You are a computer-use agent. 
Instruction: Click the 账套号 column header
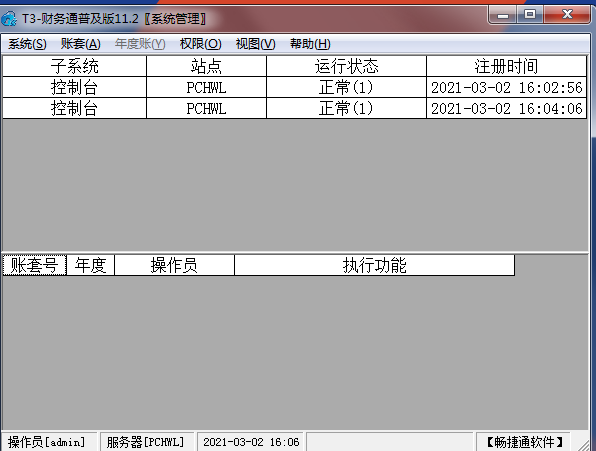(x=35, y=265)
